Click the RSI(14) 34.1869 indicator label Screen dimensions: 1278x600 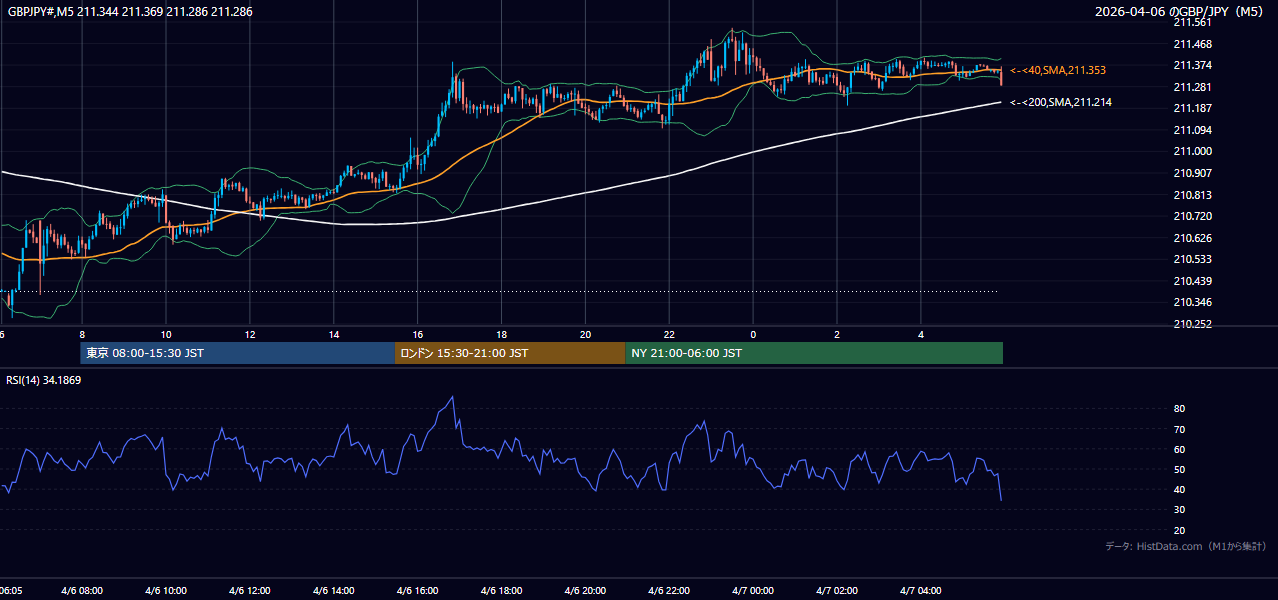[44, 380]
